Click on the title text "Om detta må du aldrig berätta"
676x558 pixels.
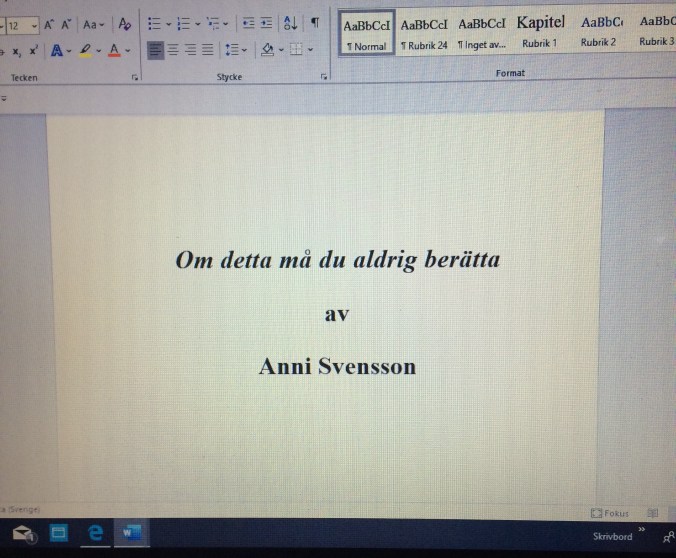coord(338,260)
